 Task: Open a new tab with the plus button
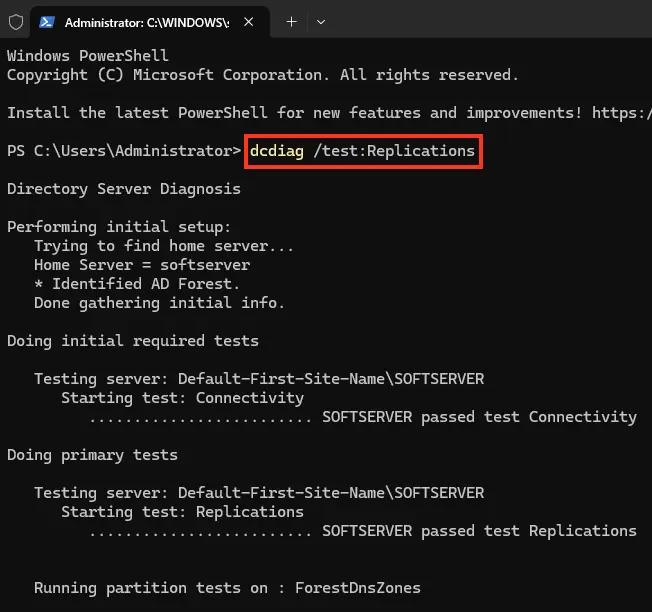click(x=291, y=21)
